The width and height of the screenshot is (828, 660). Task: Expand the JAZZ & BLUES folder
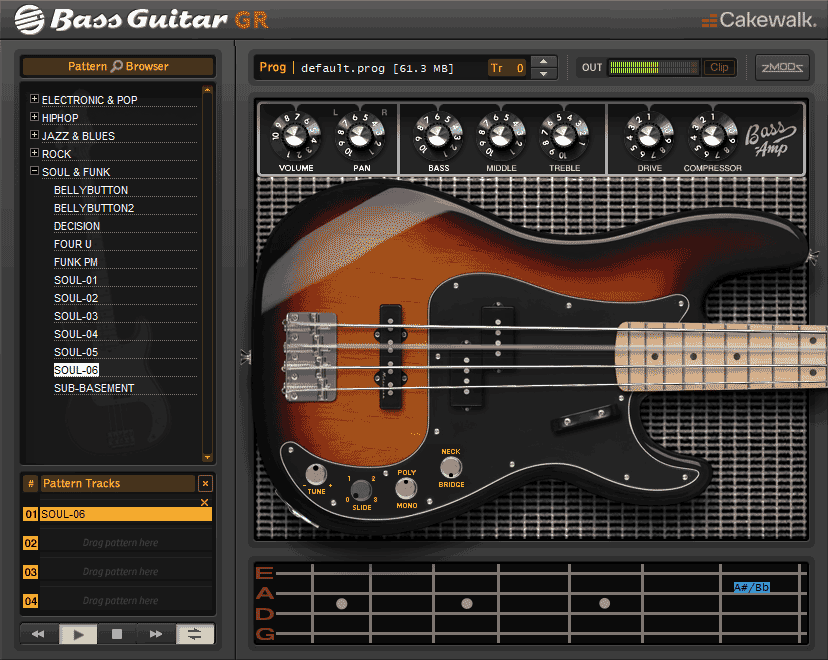[x=35, y=136]
